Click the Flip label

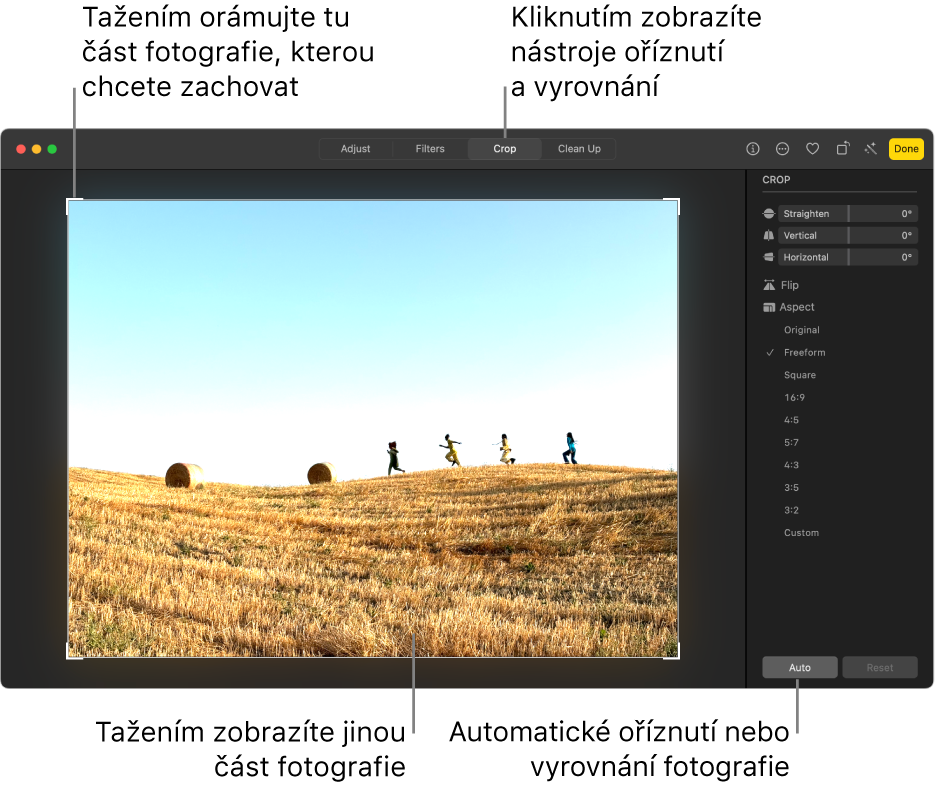coord(789,285)
